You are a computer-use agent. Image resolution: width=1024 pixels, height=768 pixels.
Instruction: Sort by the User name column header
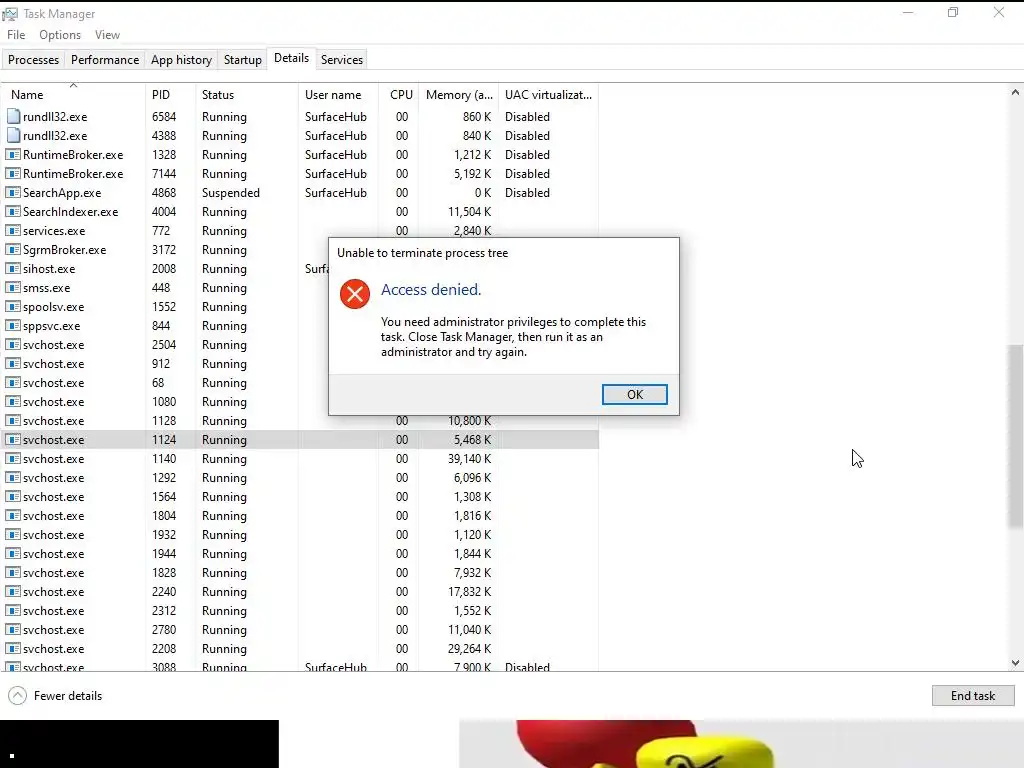coord(338,95)
